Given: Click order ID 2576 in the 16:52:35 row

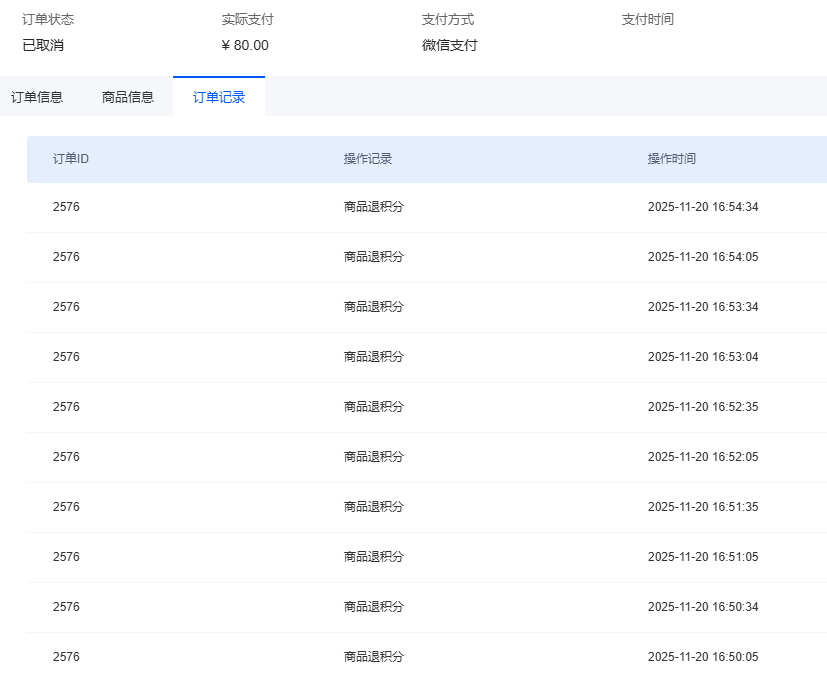Looking at the screenshot, I should coord(66,407).
